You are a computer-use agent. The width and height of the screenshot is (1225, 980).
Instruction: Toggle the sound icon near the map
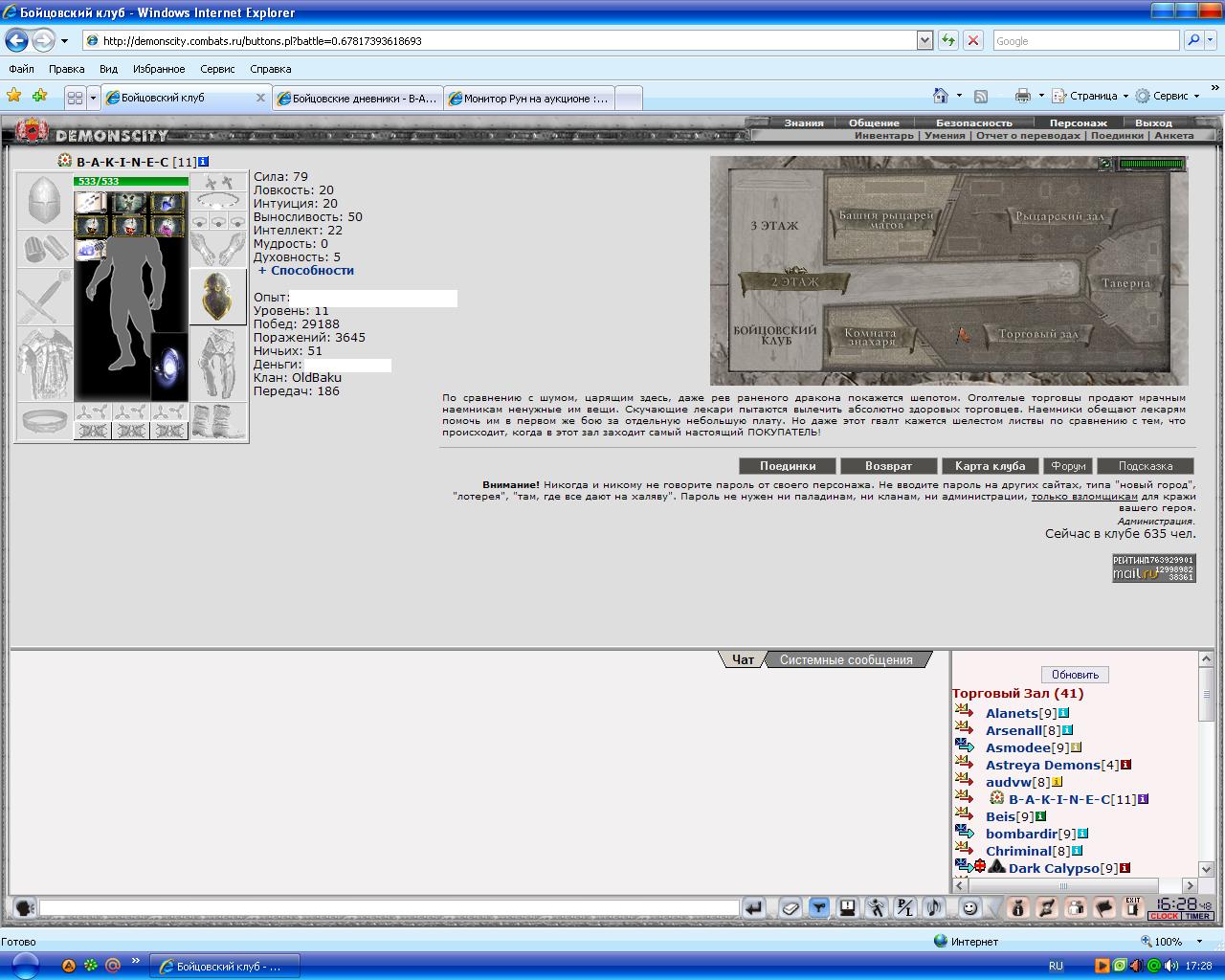pyautogui.click(x=1106, y=164)
